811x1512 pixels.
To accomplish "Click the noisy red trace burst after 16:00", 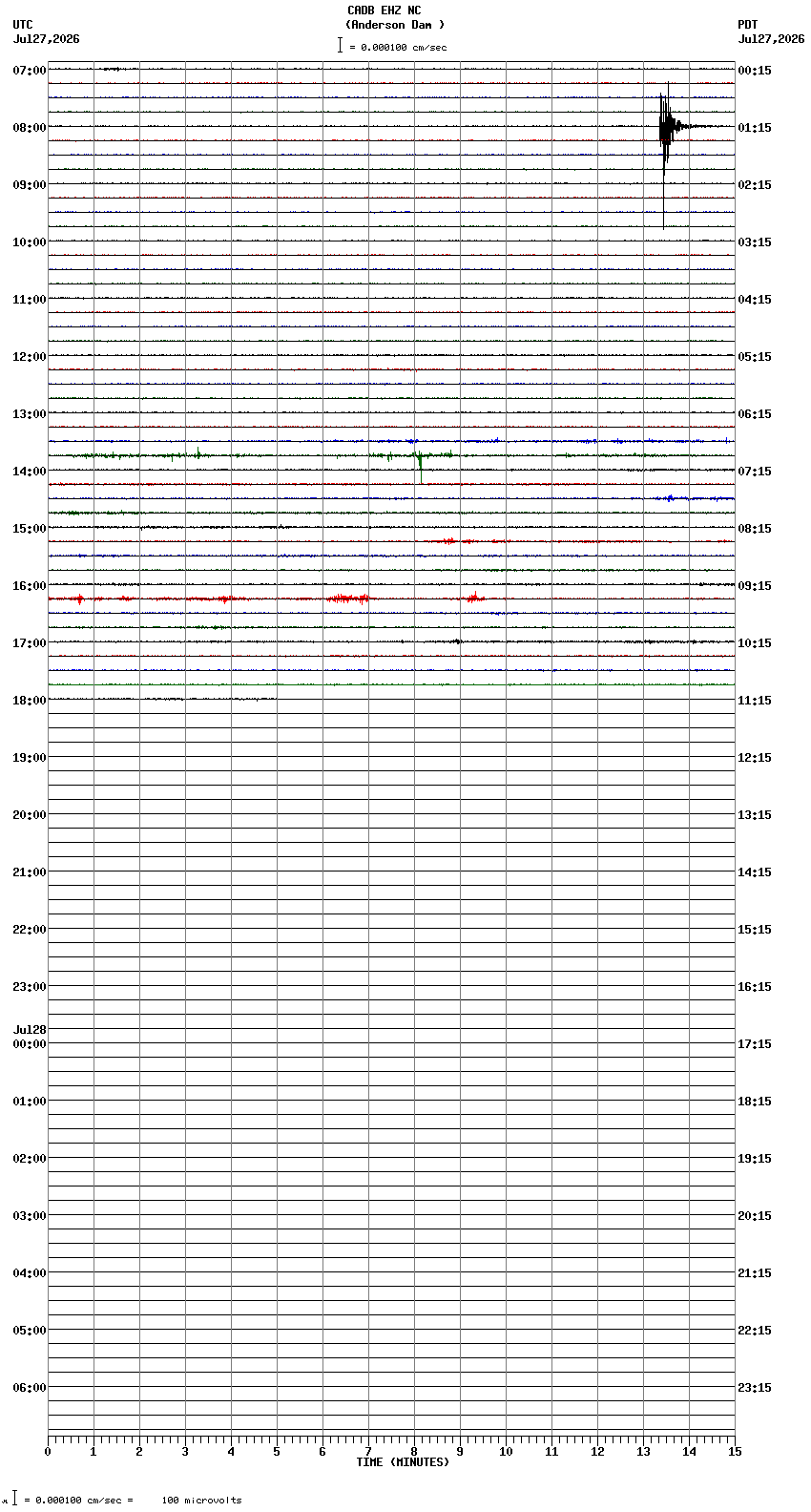I will [x=348, y=598].
